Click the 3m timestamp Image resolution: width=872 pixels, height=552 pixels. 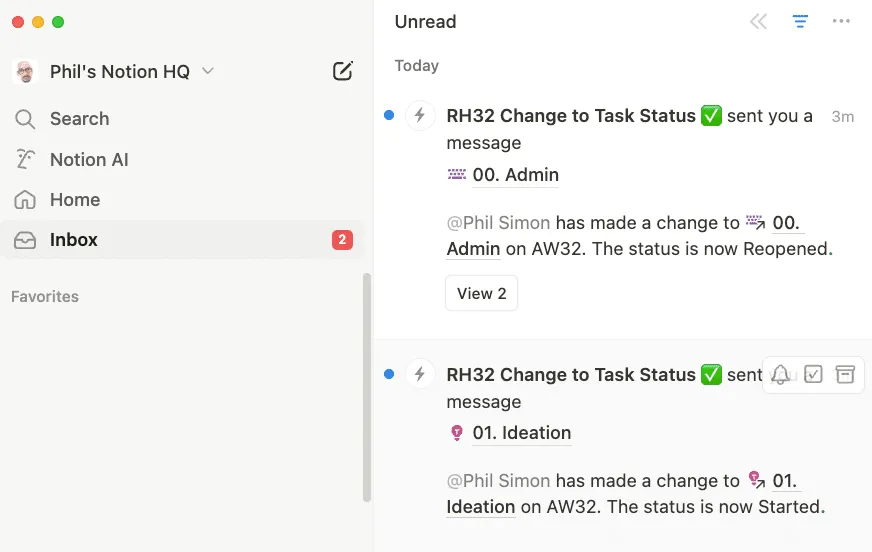(843, 117)
